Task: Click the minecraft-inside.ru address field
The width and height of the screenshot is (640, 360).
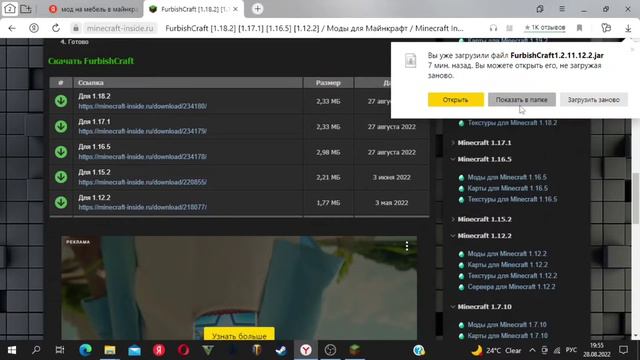Action: coord(120,28)
